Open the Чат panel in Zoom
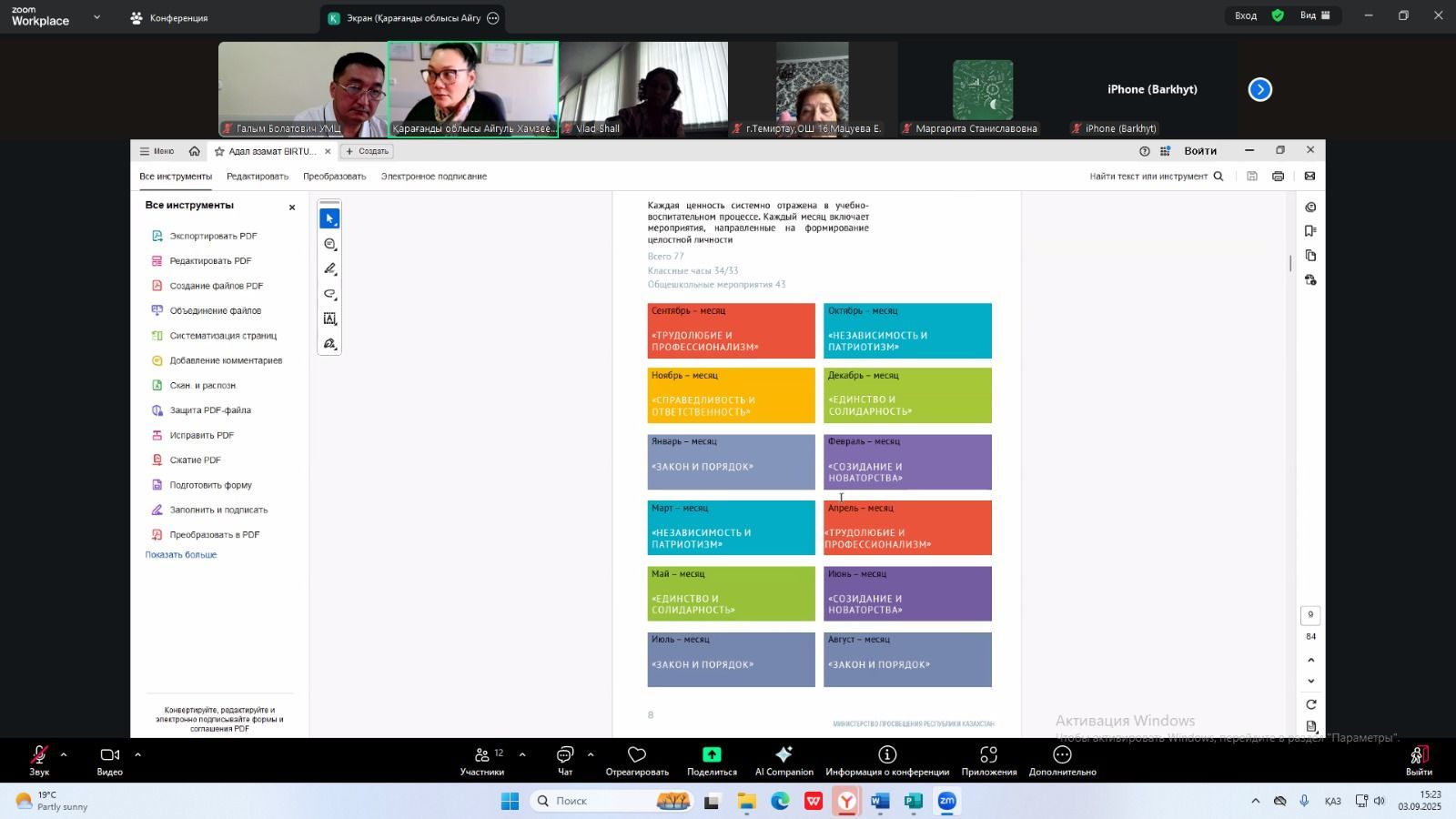 [565, 760]
